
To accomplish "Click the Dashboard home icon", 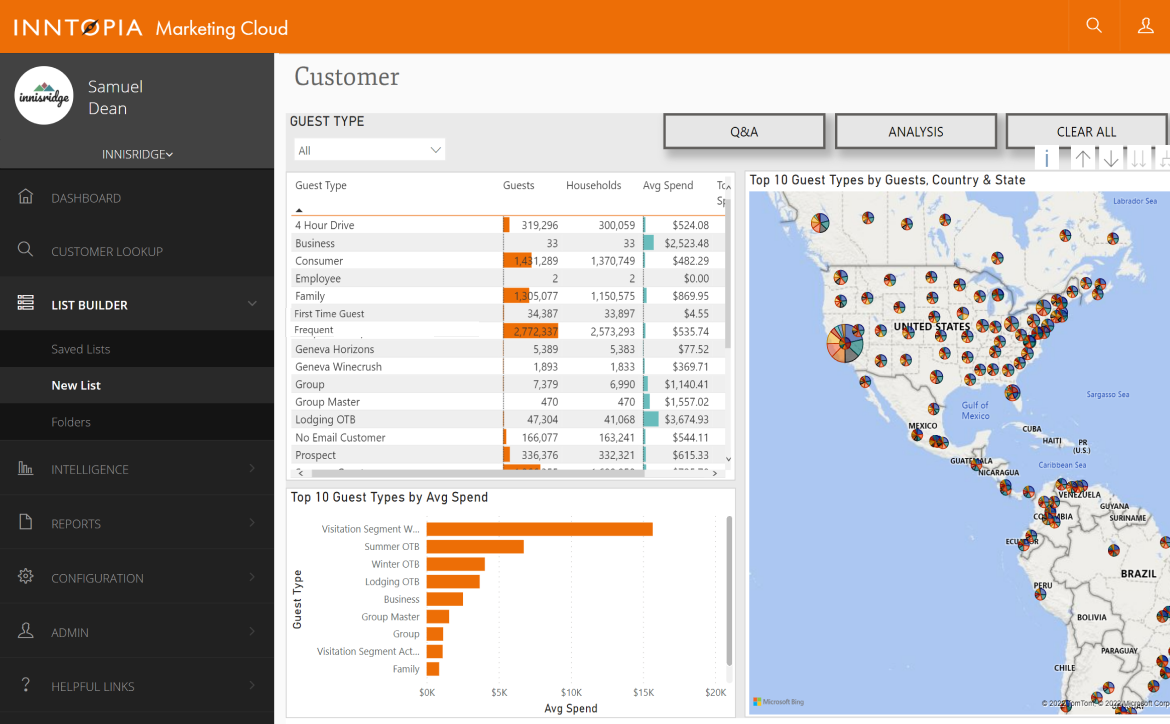I will [x=26, y=197].
